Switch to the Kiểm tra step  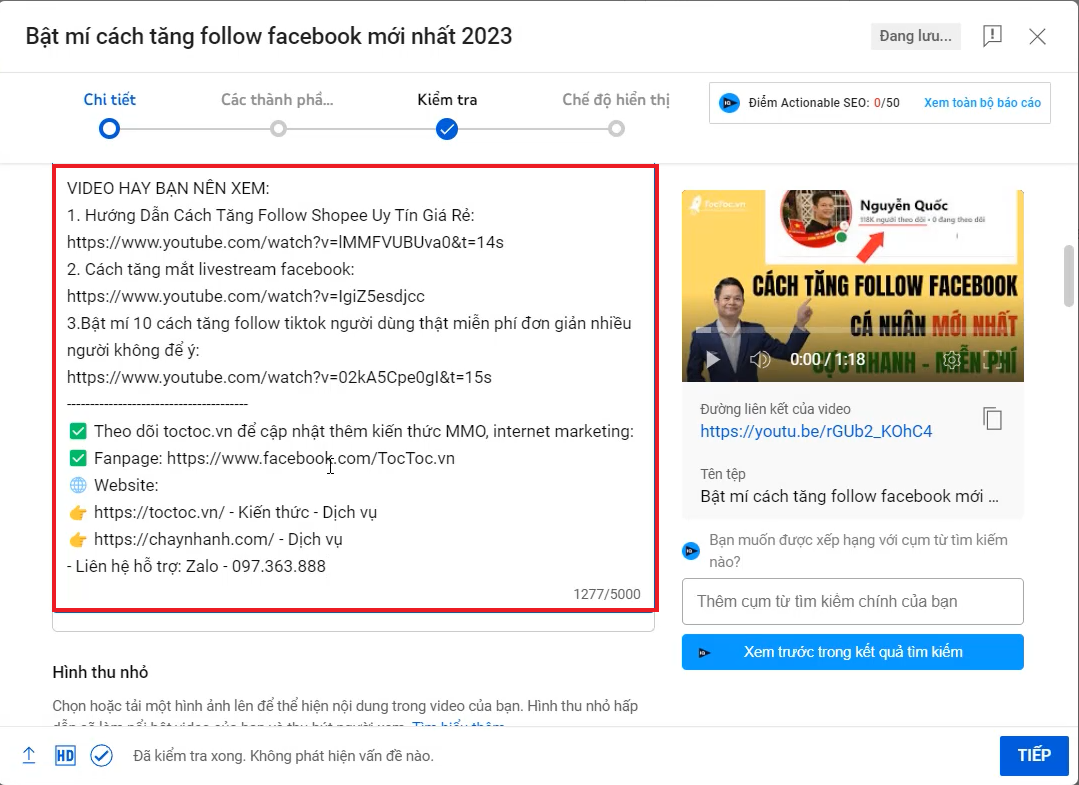(447, 128)
